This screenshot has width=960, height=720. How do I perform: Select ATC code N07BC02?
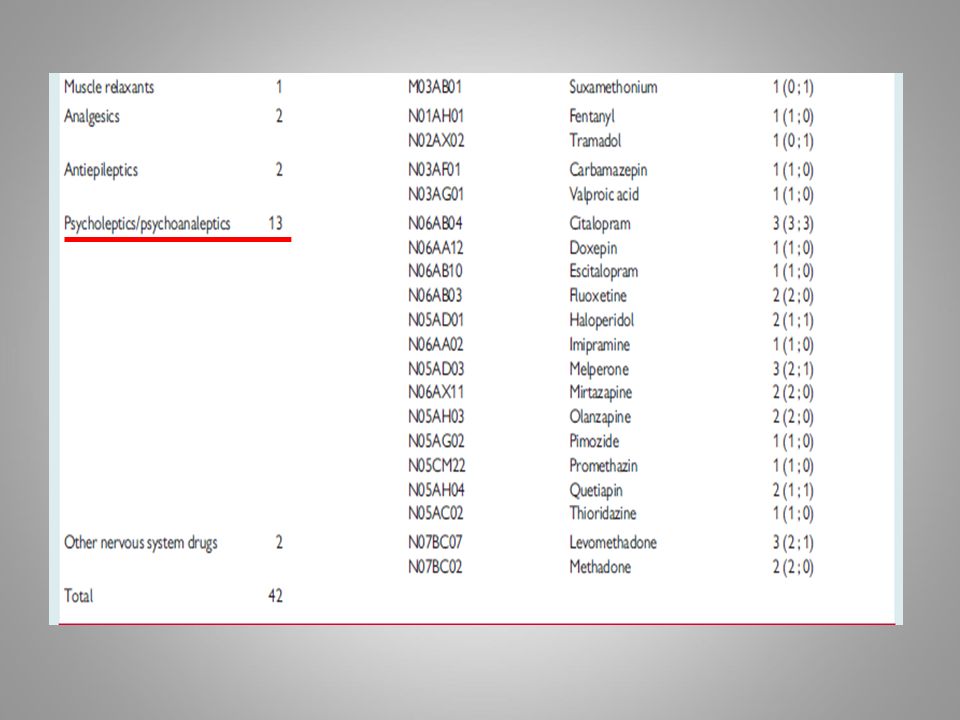(435, 567)
